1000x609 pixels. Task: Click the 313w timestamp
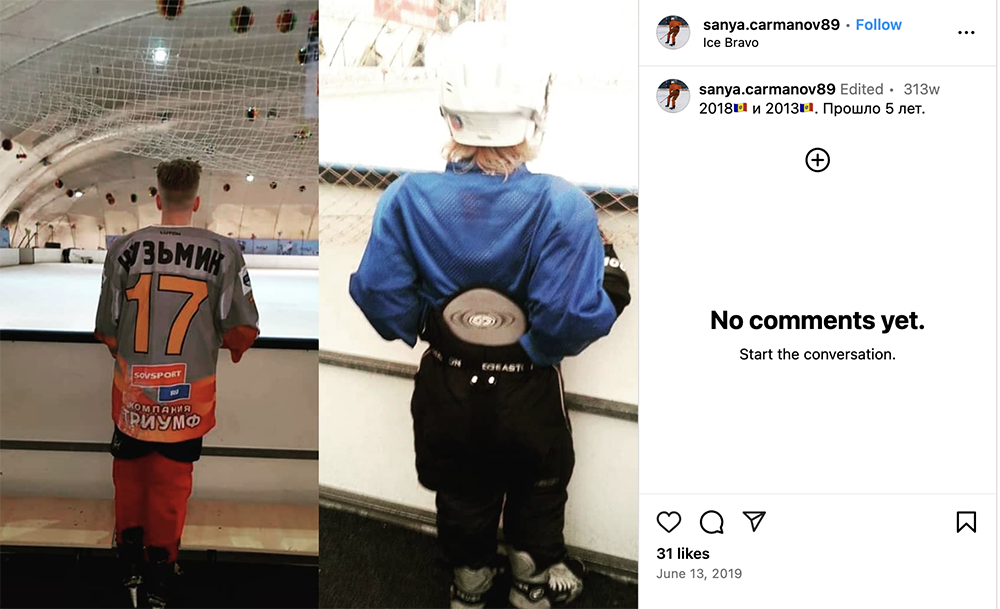pyautogui.click(x=922, y=89)
